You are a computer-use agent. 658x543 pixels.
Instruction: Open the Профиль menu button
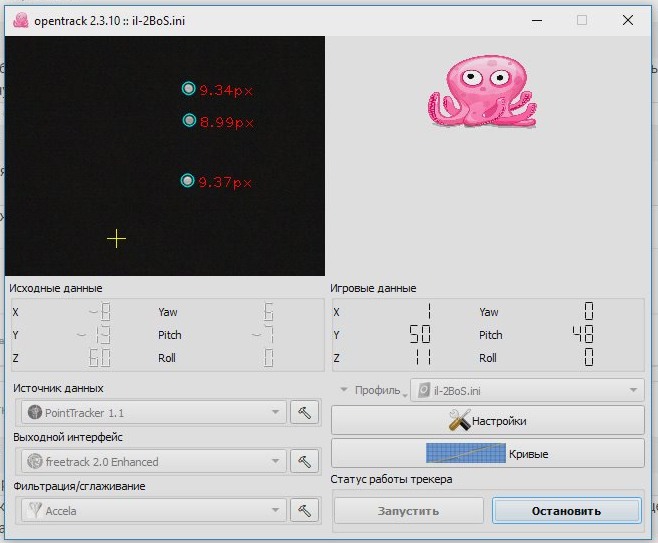pos(373,390)
